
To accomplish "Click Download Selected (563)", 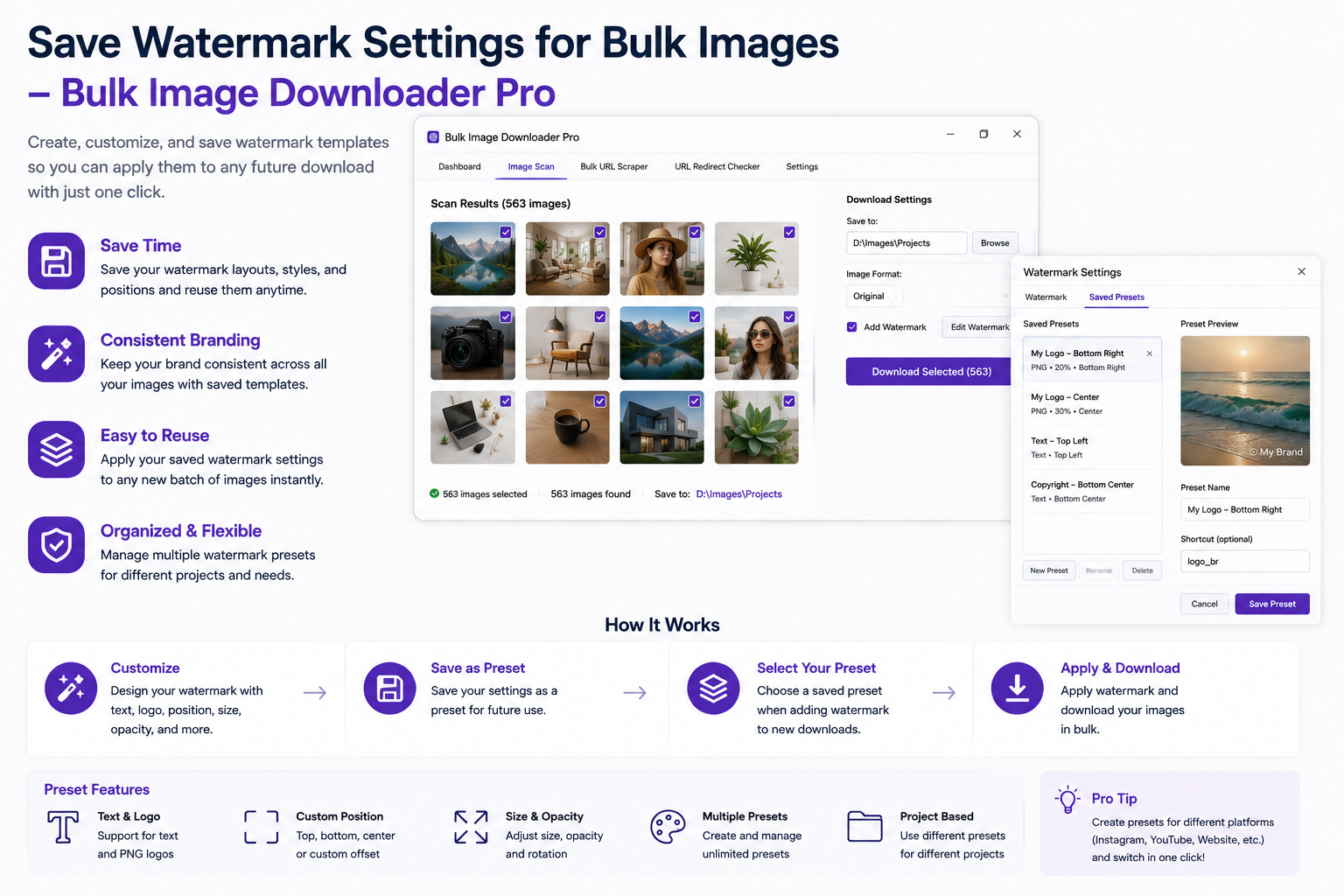I will tap(928, 372).
